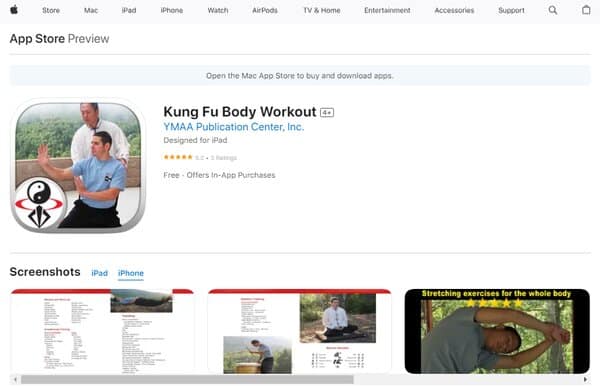Open the Mac menu
The image size is (600, 387).
[91, 11]
